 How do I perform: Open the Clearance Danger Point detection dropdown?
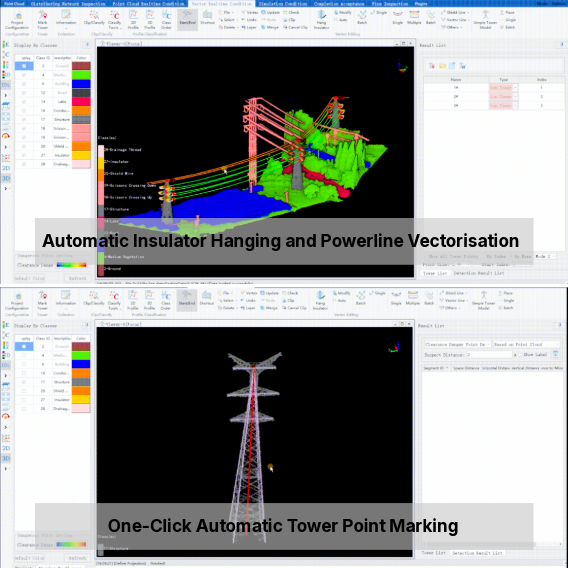[457, 344]
